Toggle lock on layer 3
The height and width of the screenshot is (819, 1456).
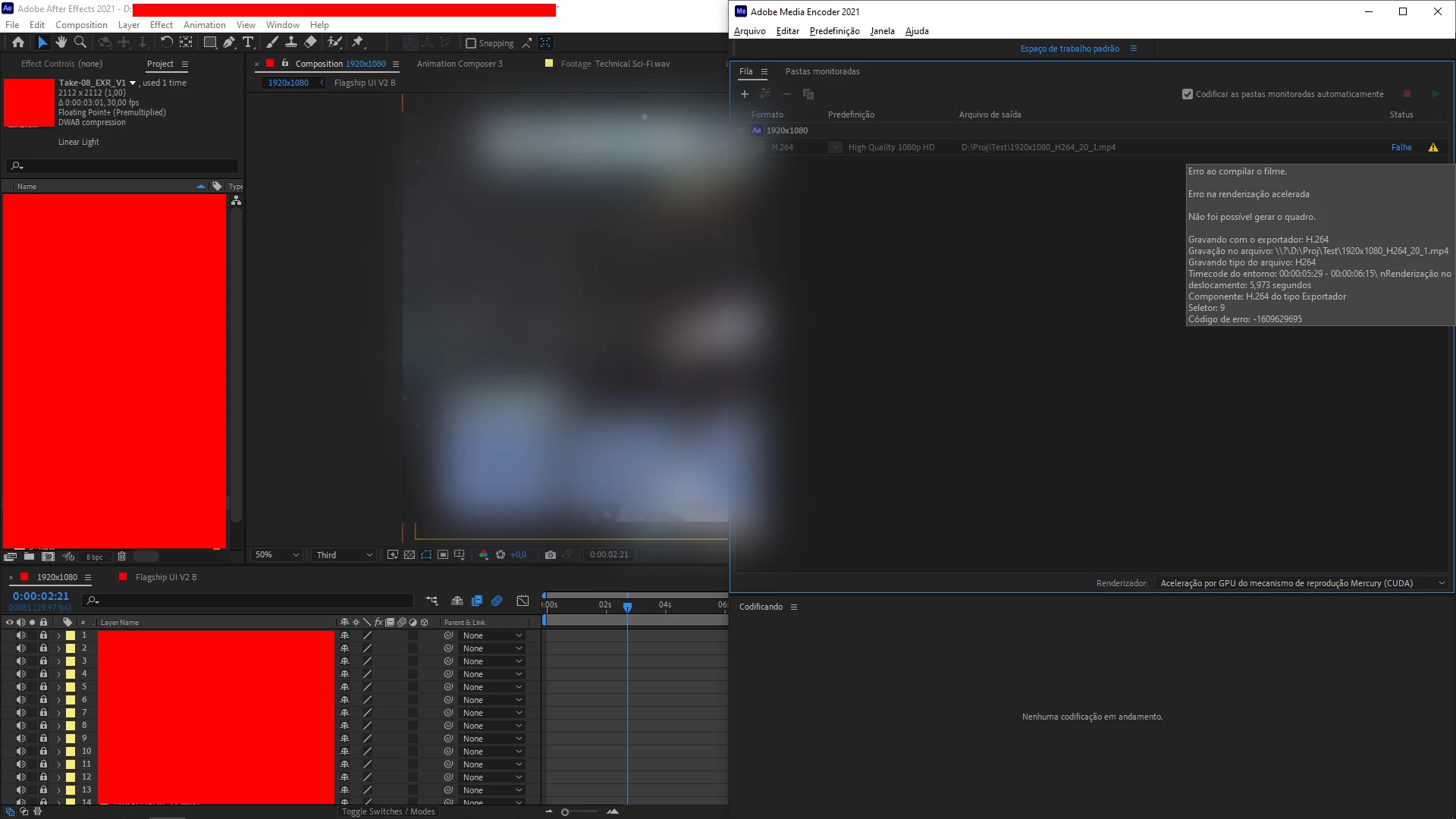[x=43, y=661]
